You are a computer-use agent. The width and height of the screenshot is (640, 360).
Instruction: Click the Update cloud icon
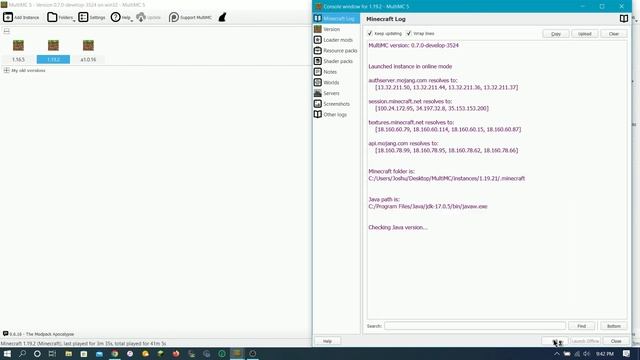tap(141, 17)
